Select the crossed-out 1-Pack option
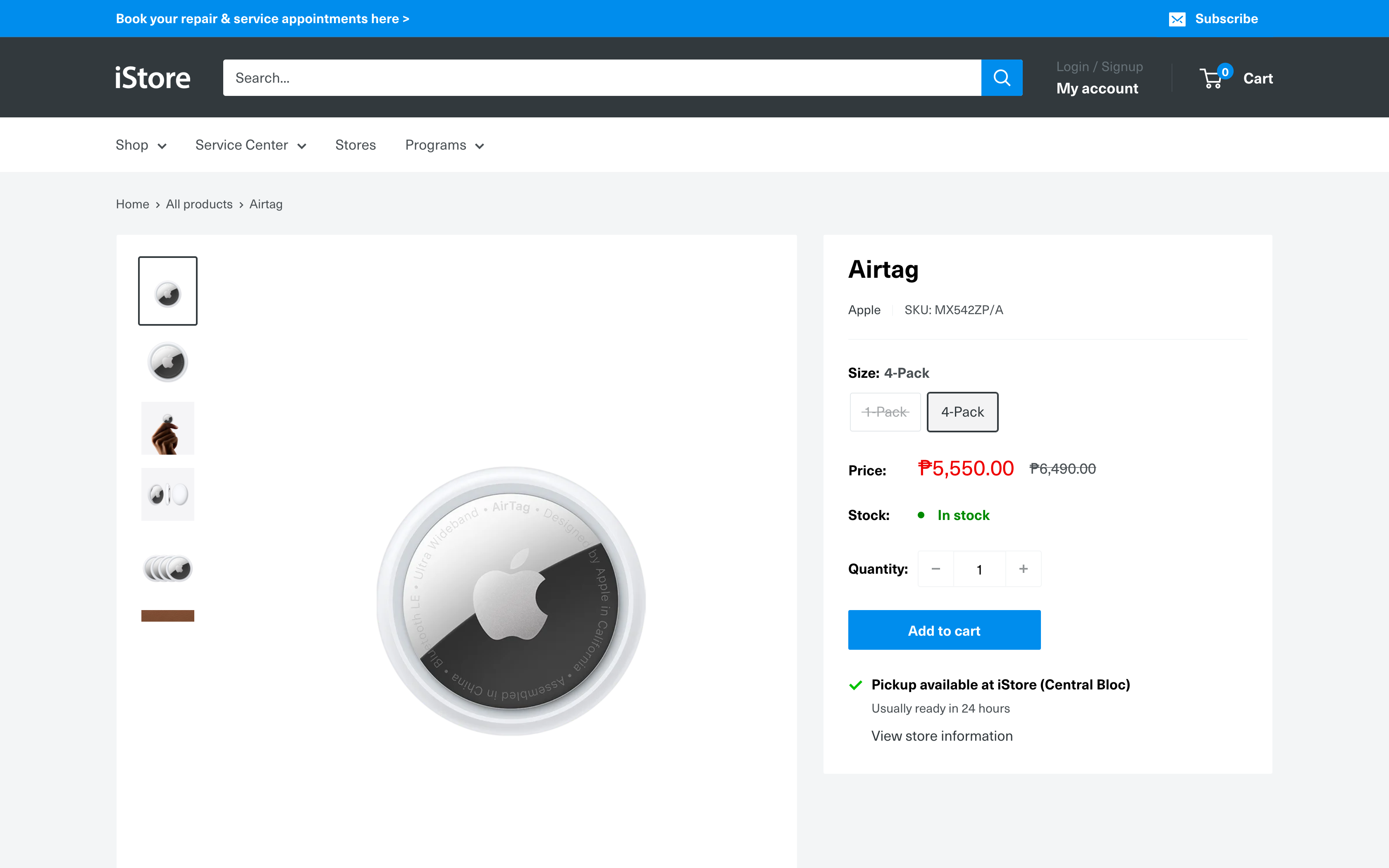The width and height of the screenshot is (1389, 868). 885,412
